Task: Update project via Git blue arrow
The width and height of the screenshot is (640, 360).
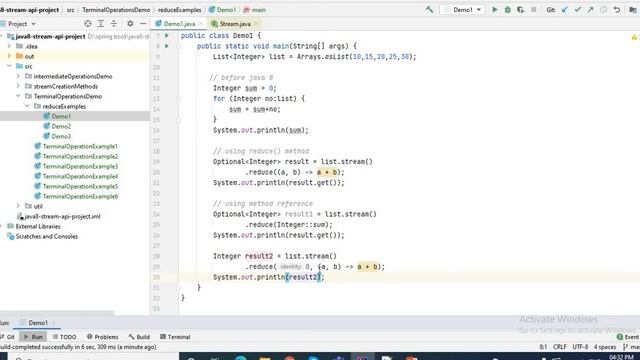Action: pyautogui.click(x=565, y=9)
